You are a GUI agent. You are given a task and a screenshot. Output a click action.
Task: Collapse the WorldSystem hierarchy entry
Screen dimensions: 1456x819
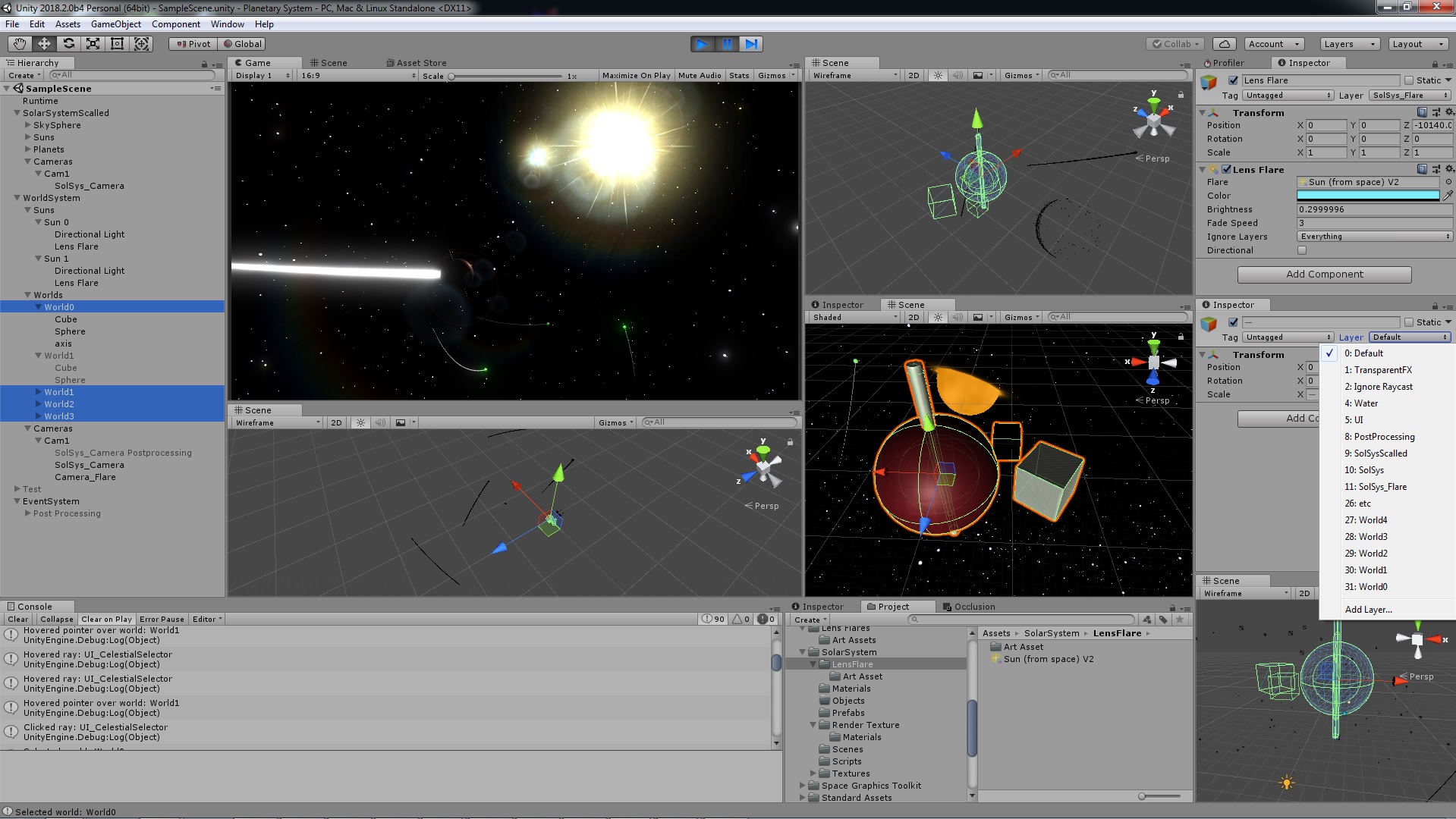(17, 198)
